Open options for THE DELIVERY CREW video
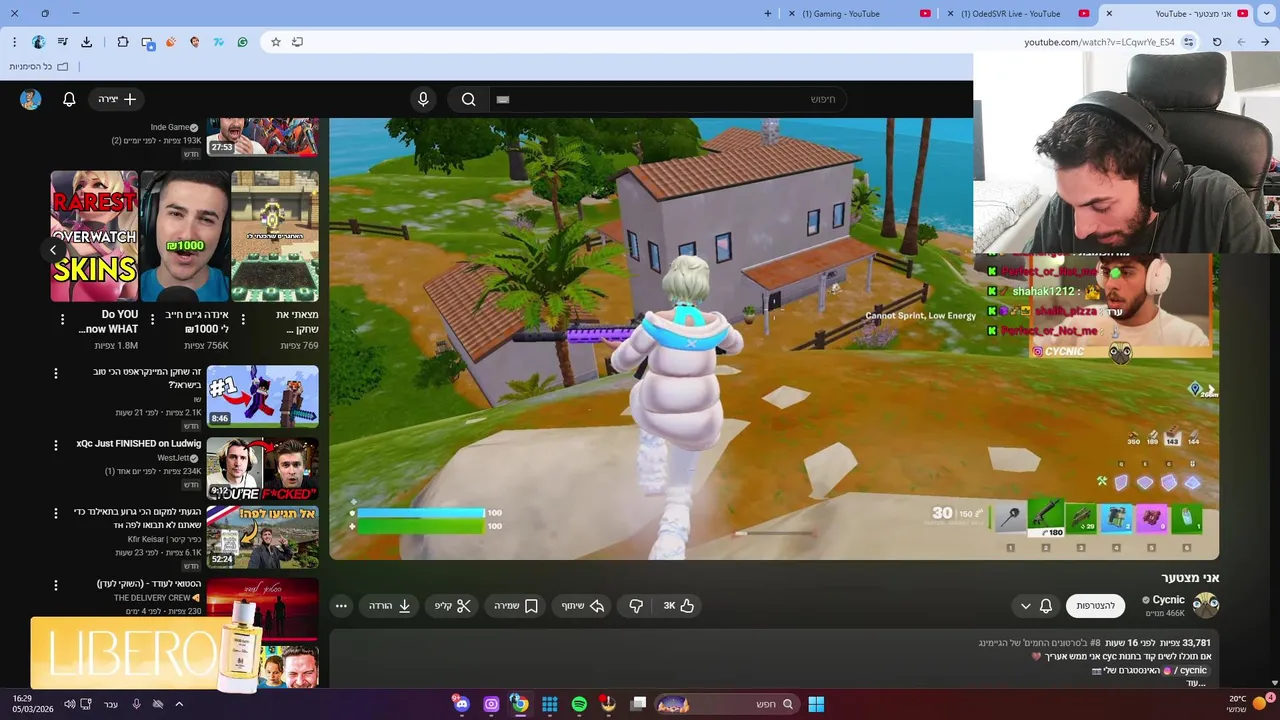1280x720 pixels. tap(56, 585)
